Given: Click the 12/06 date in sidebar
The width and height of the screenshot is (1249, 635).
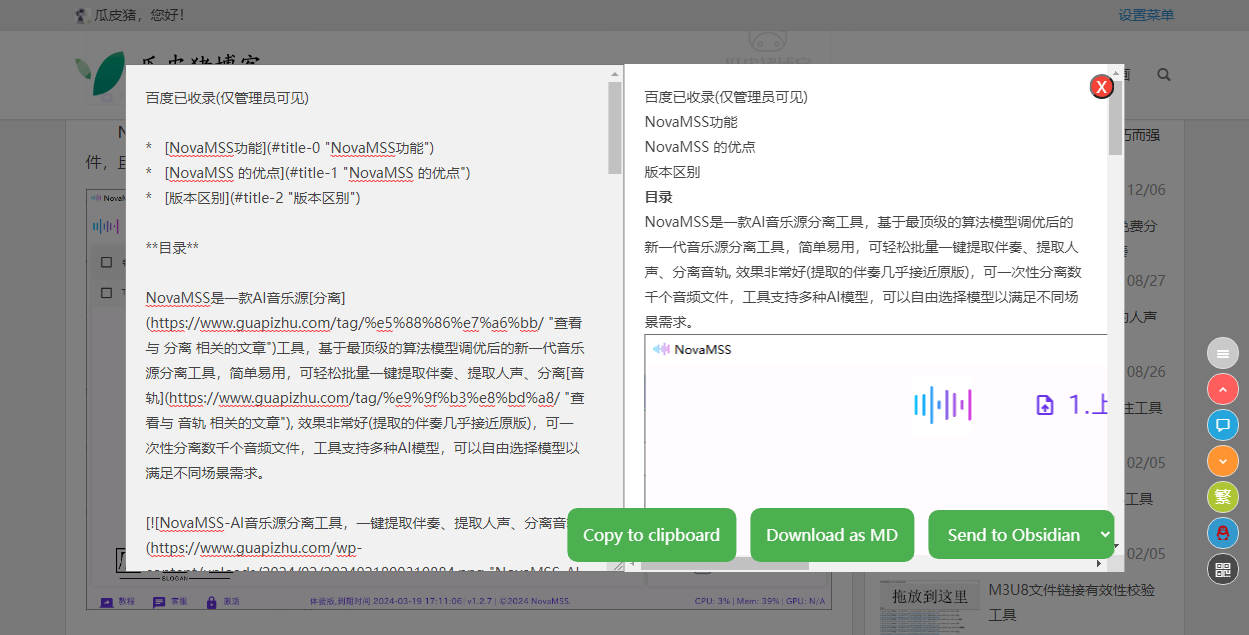Looking at the screenshot, I should pyautogui.click(x=1146, y=190).
